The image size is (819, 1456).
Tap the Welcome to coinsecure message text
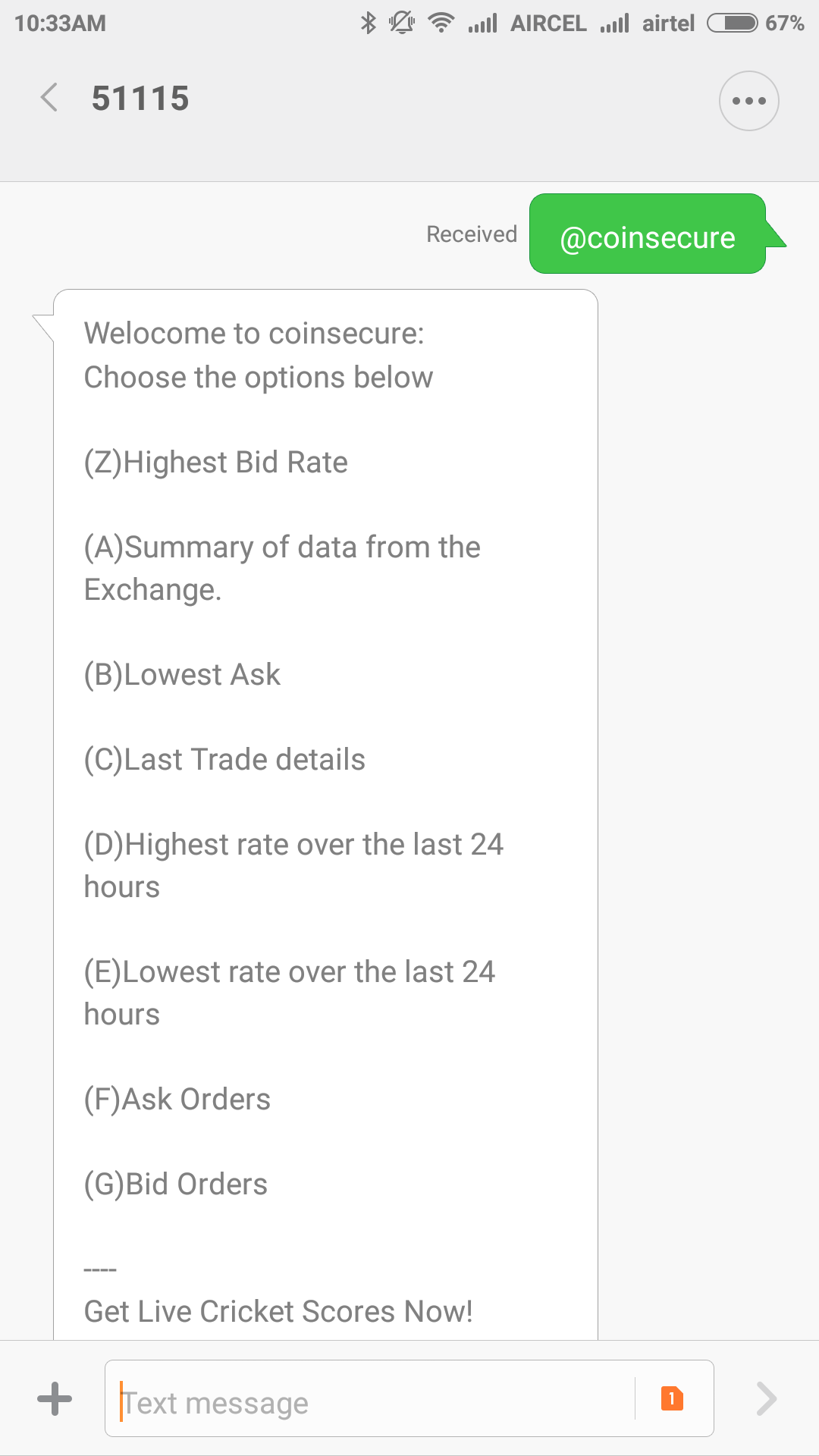[254, 334]
